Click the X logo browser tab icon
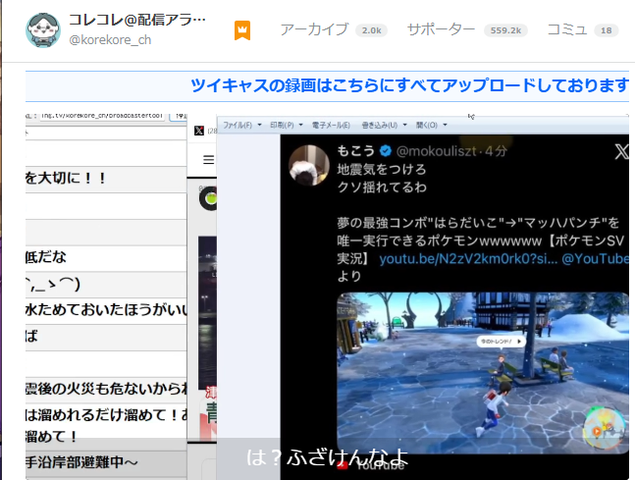Image resolution: width=635 pixels, height=480 pixels. point(199,130)
